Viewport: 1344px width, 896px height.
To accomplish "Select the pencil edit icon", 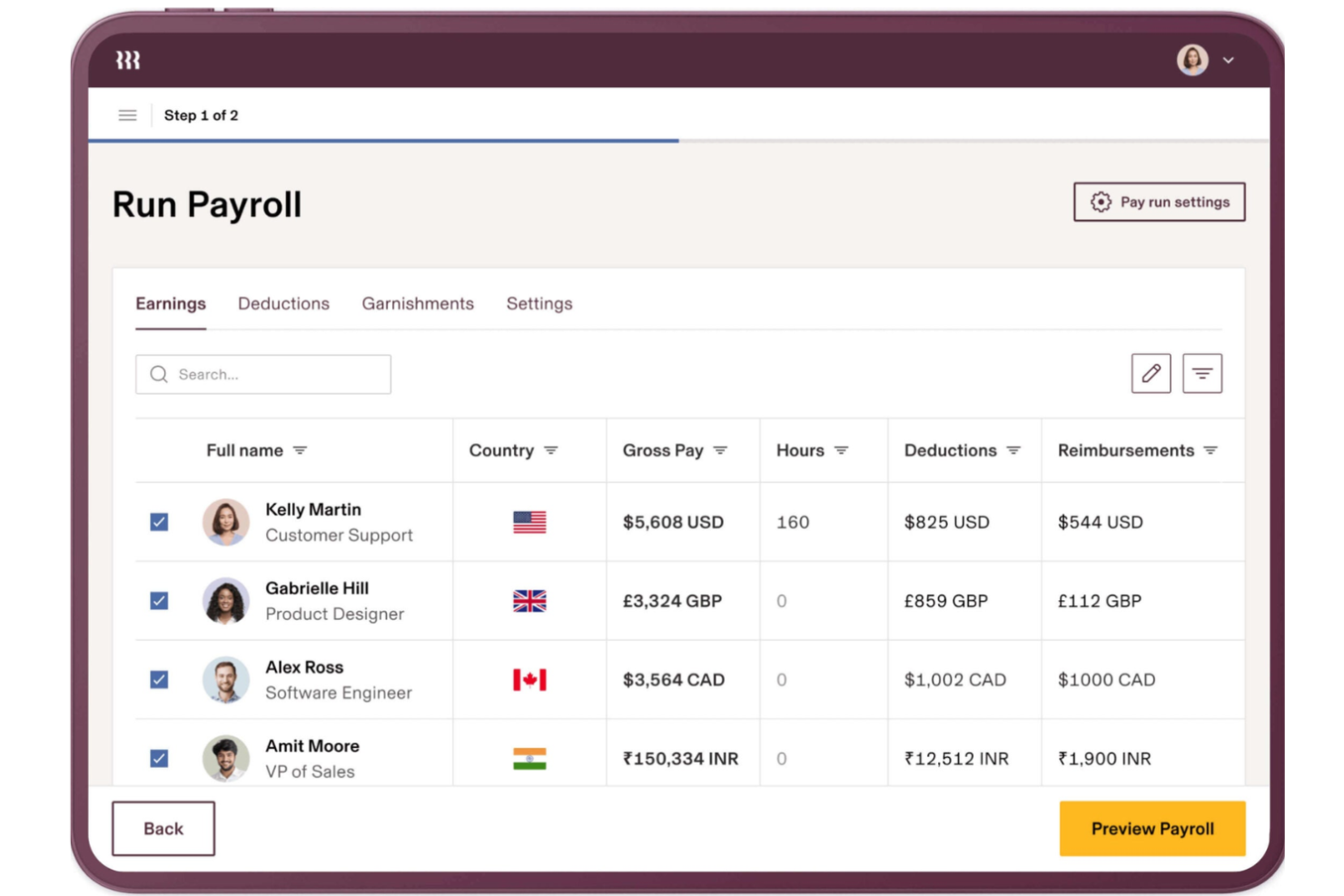I will tap(1151, 373).
